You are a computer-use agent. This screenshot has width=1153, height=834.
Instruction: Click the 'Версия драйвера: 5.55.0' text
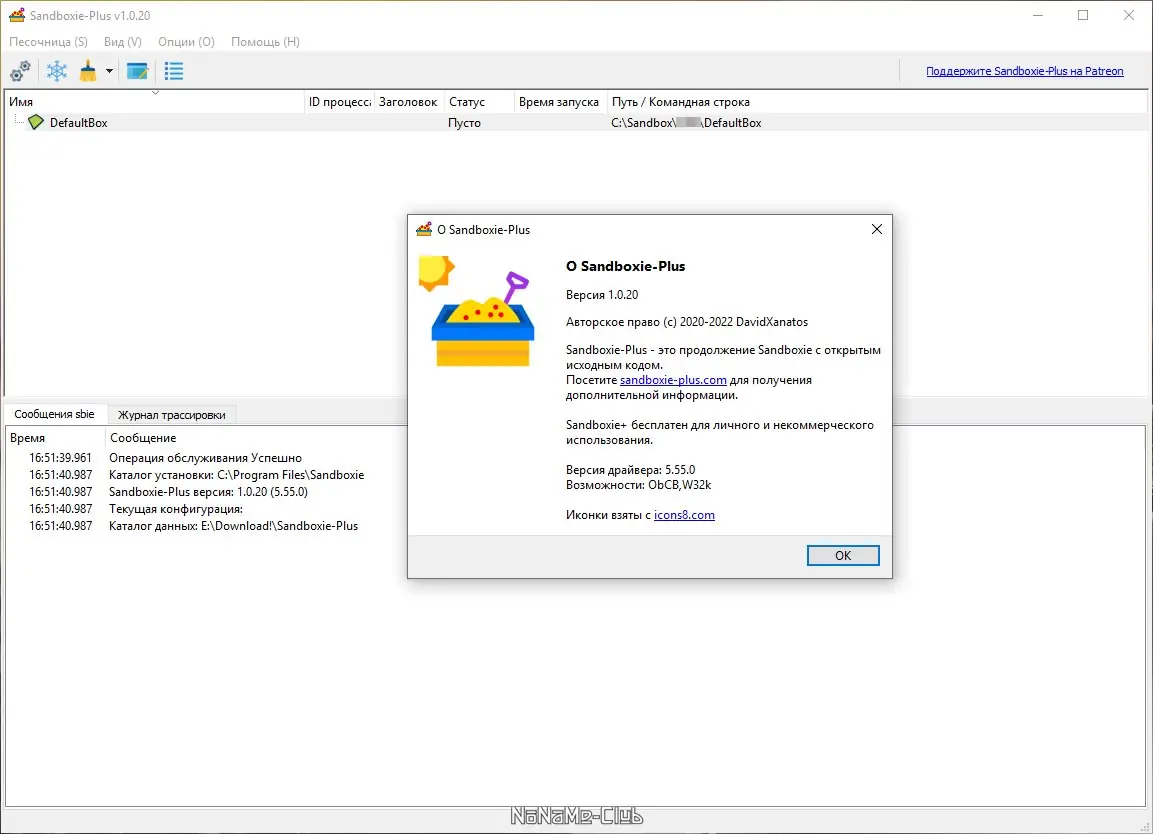click(x=630, y=469)
